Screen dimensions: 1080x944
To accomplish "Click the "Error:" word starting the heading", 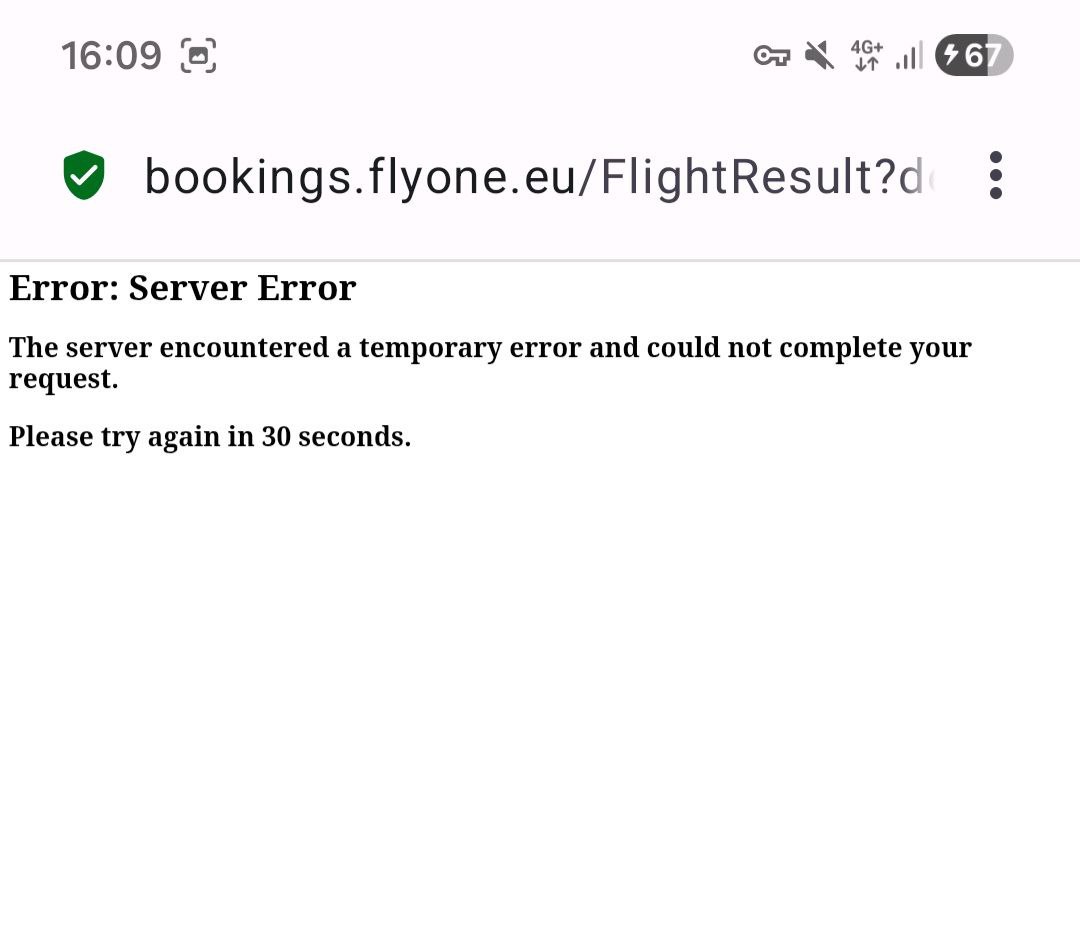I will click(x=64, y=288).
